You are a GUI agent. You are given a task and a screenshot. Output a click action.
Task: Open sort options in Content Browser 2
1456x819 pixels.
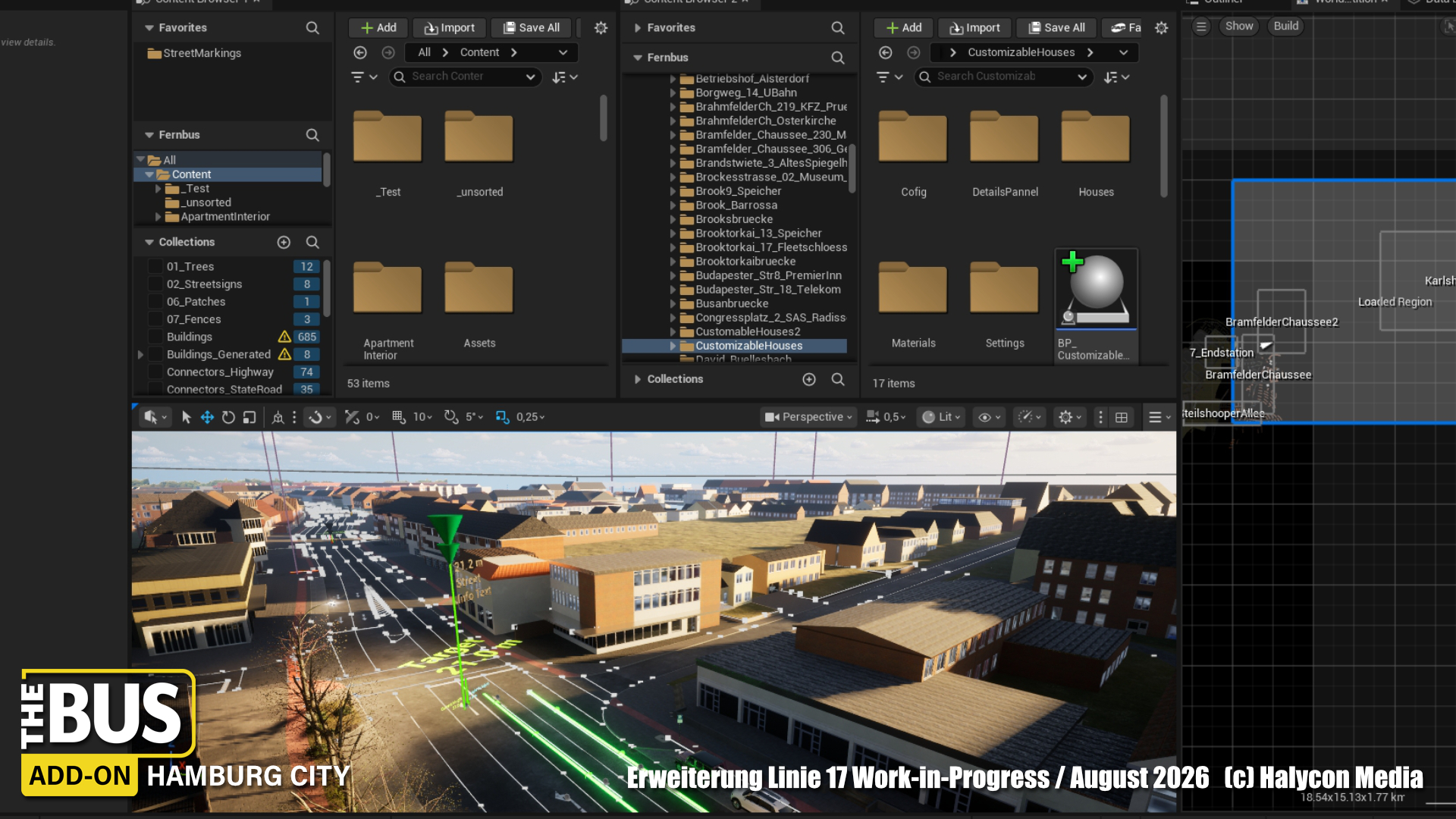point(1116,77)
